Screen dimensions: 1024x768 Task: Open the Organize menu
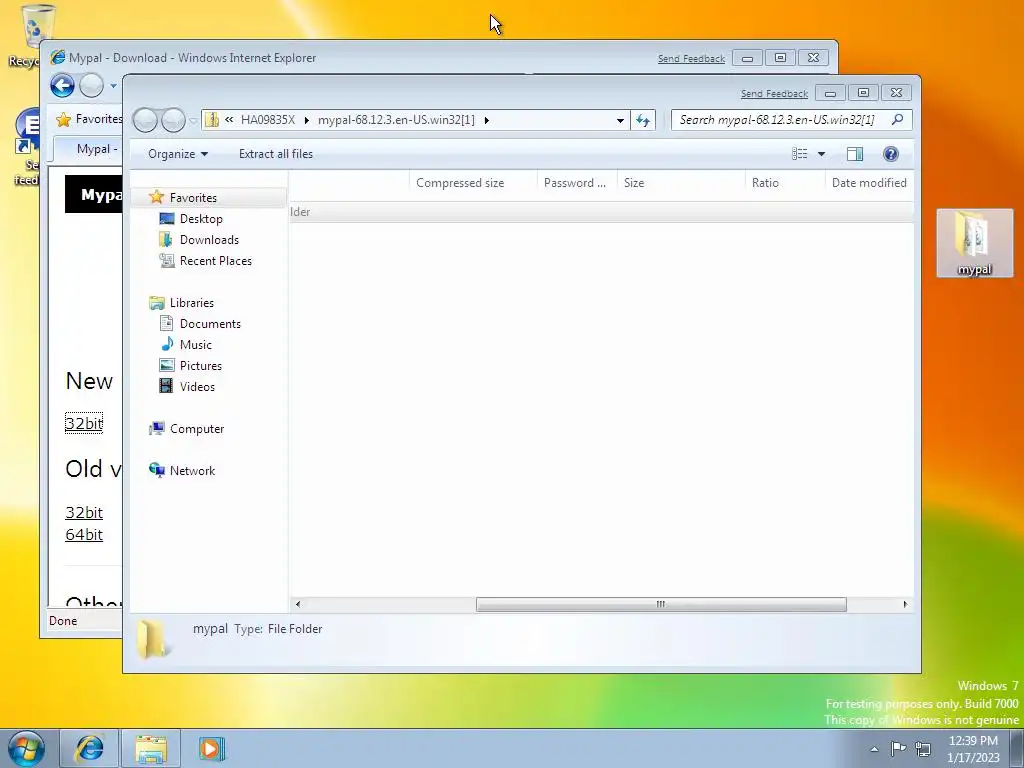178,154
